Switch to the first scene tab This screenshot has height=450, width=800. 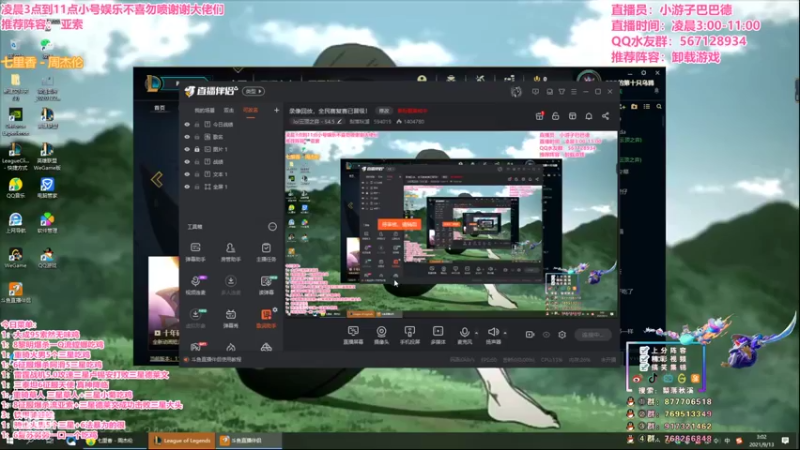pos(204,110)
